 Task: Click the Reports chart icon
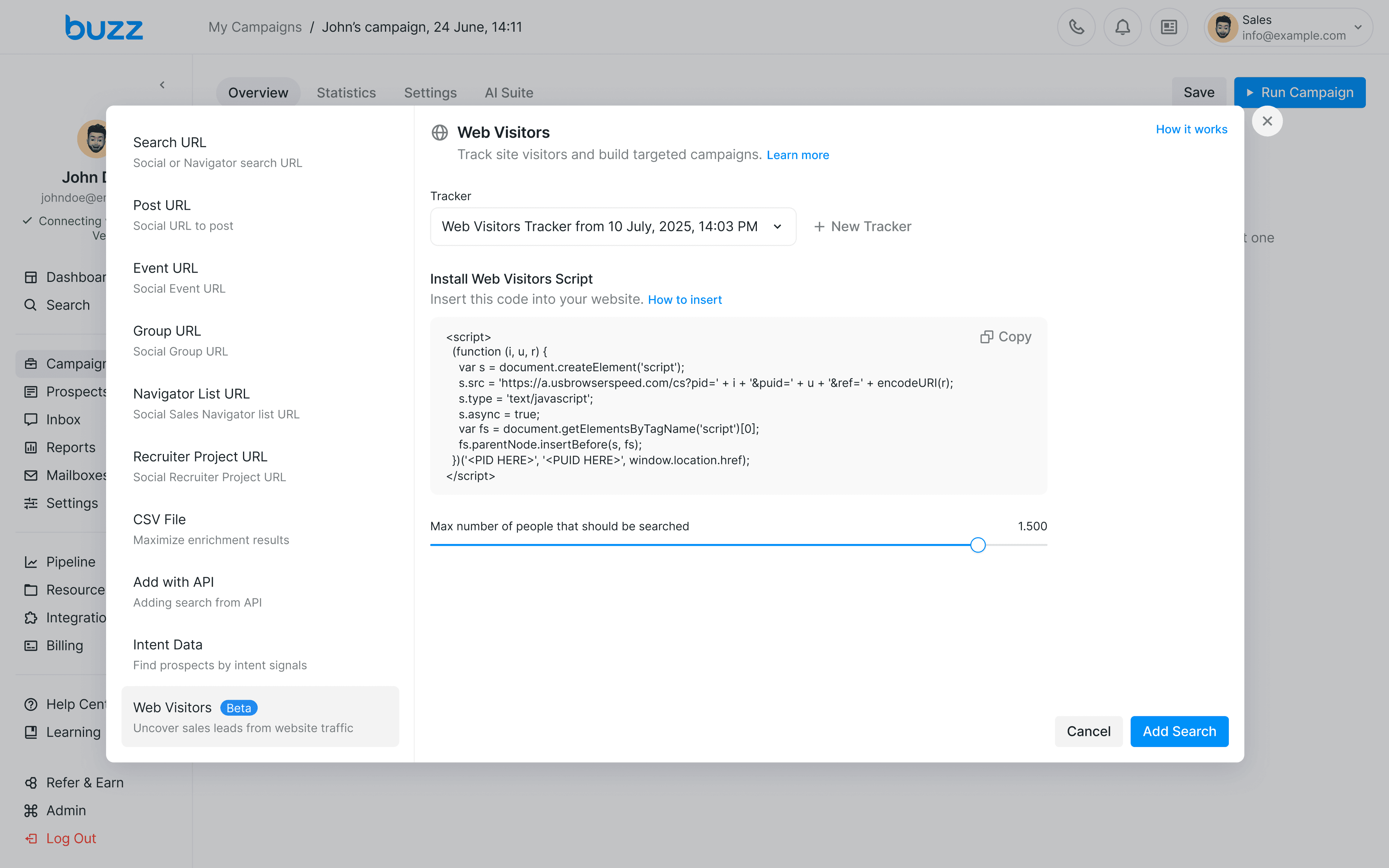(x=31, y=447)
